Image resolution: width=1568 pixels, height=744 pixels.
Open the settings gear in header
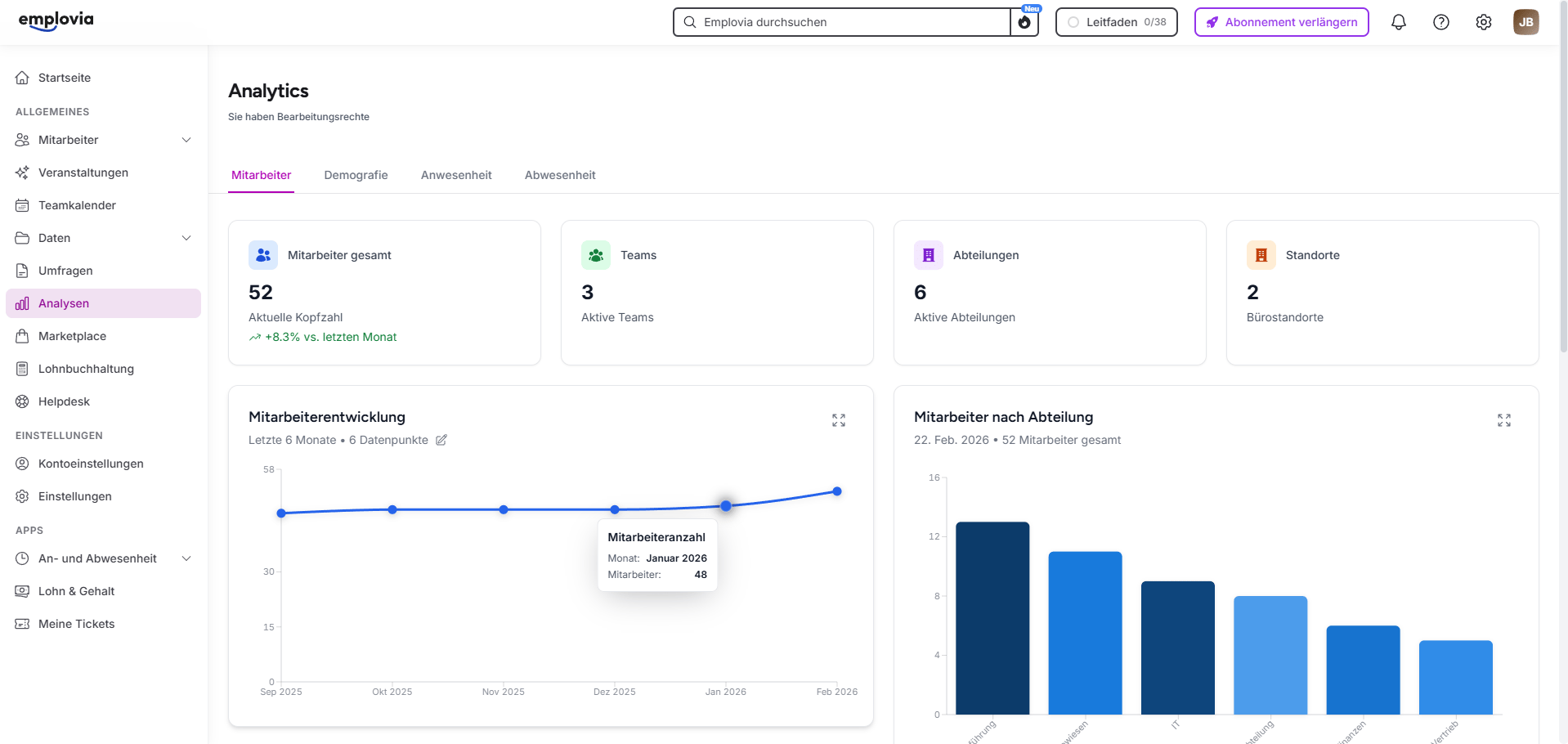point(1484,22)
